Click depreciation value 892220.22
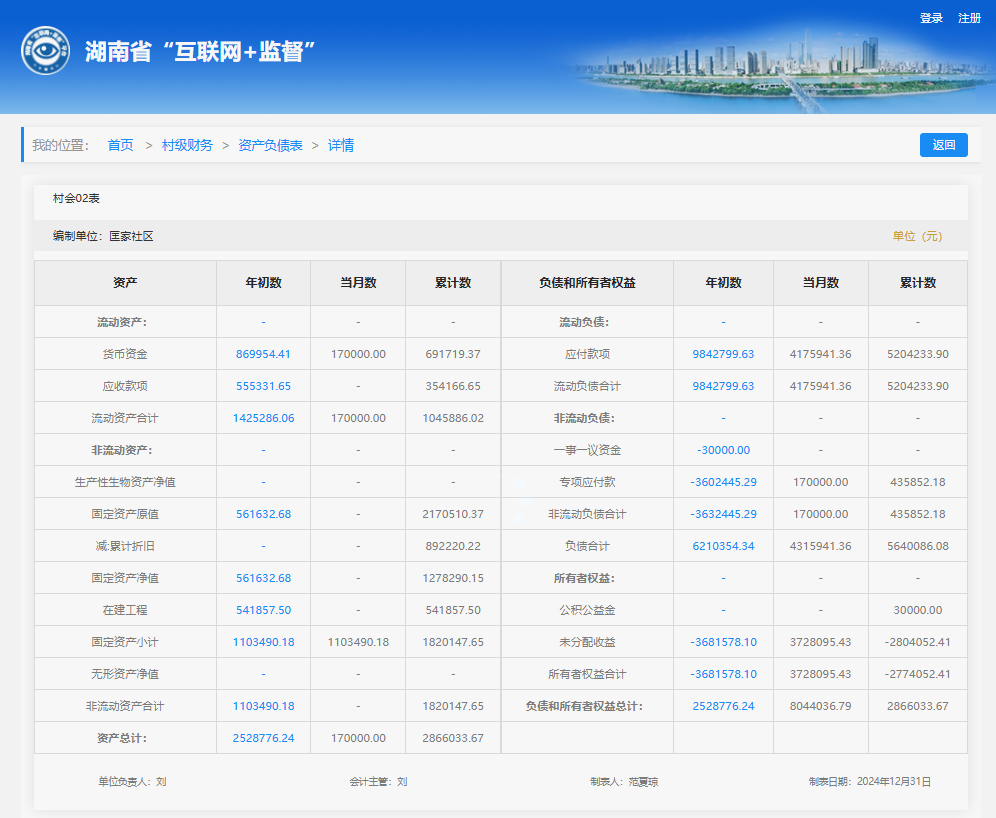 point(453,546)
